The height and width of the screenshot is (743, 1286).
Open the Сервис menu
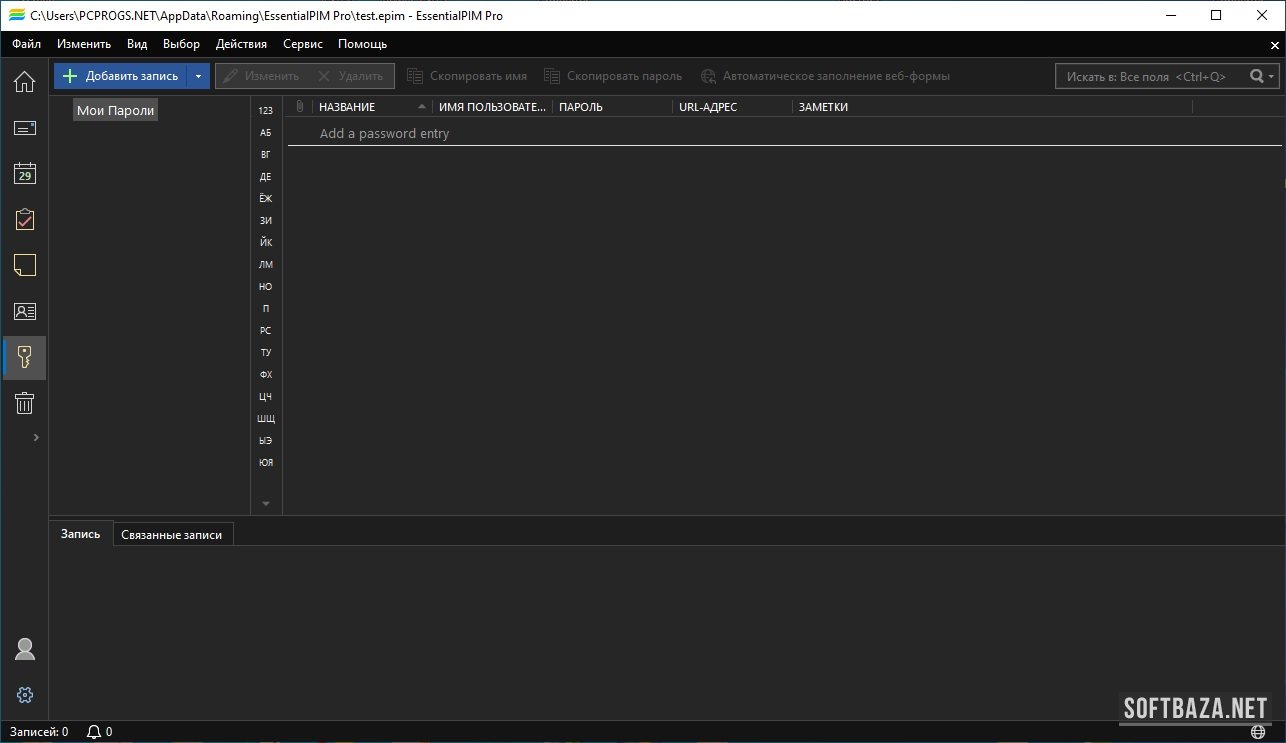click(x=302, y=44)
